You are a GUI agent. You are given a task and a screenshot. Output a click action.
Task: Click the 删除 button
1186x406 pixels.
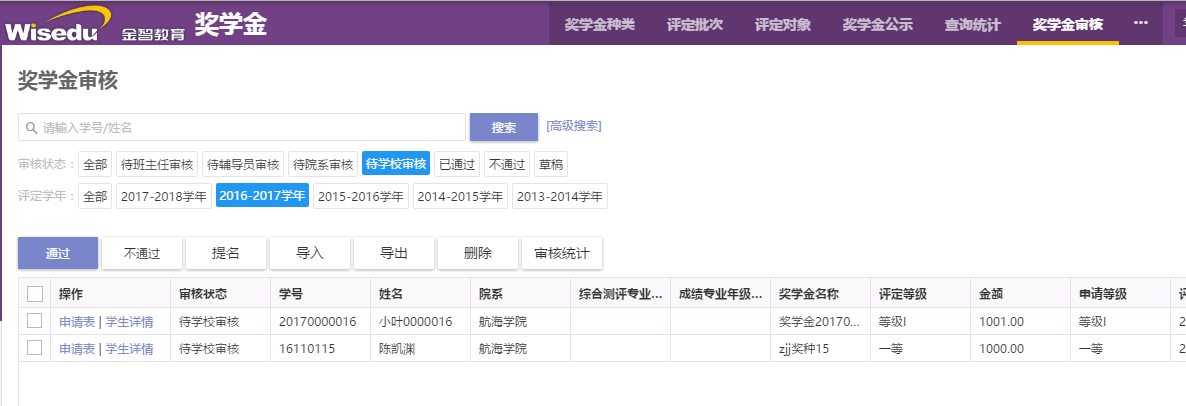tap(478, 253)
